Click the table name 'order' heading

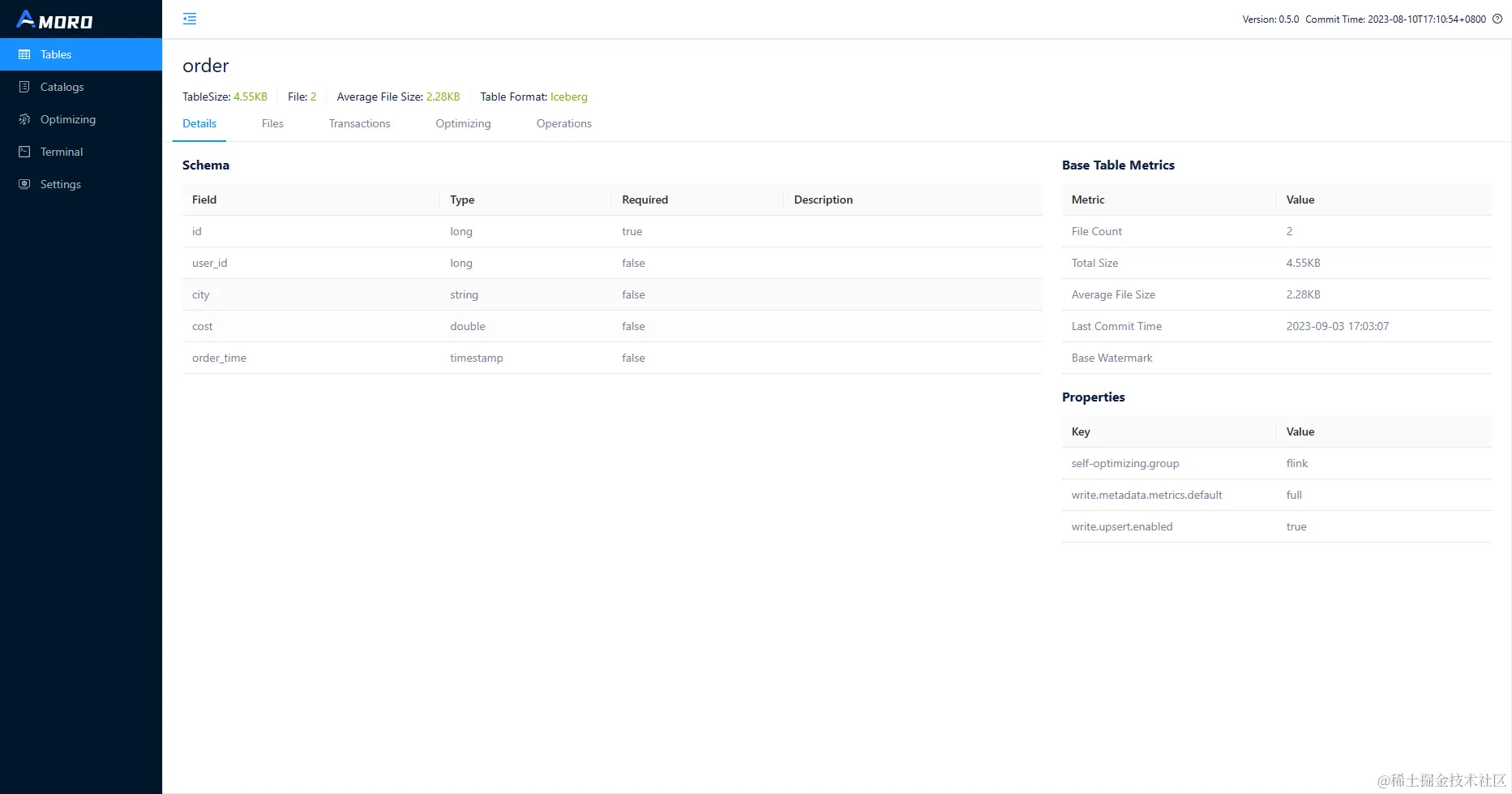click(x=206, y=66)
